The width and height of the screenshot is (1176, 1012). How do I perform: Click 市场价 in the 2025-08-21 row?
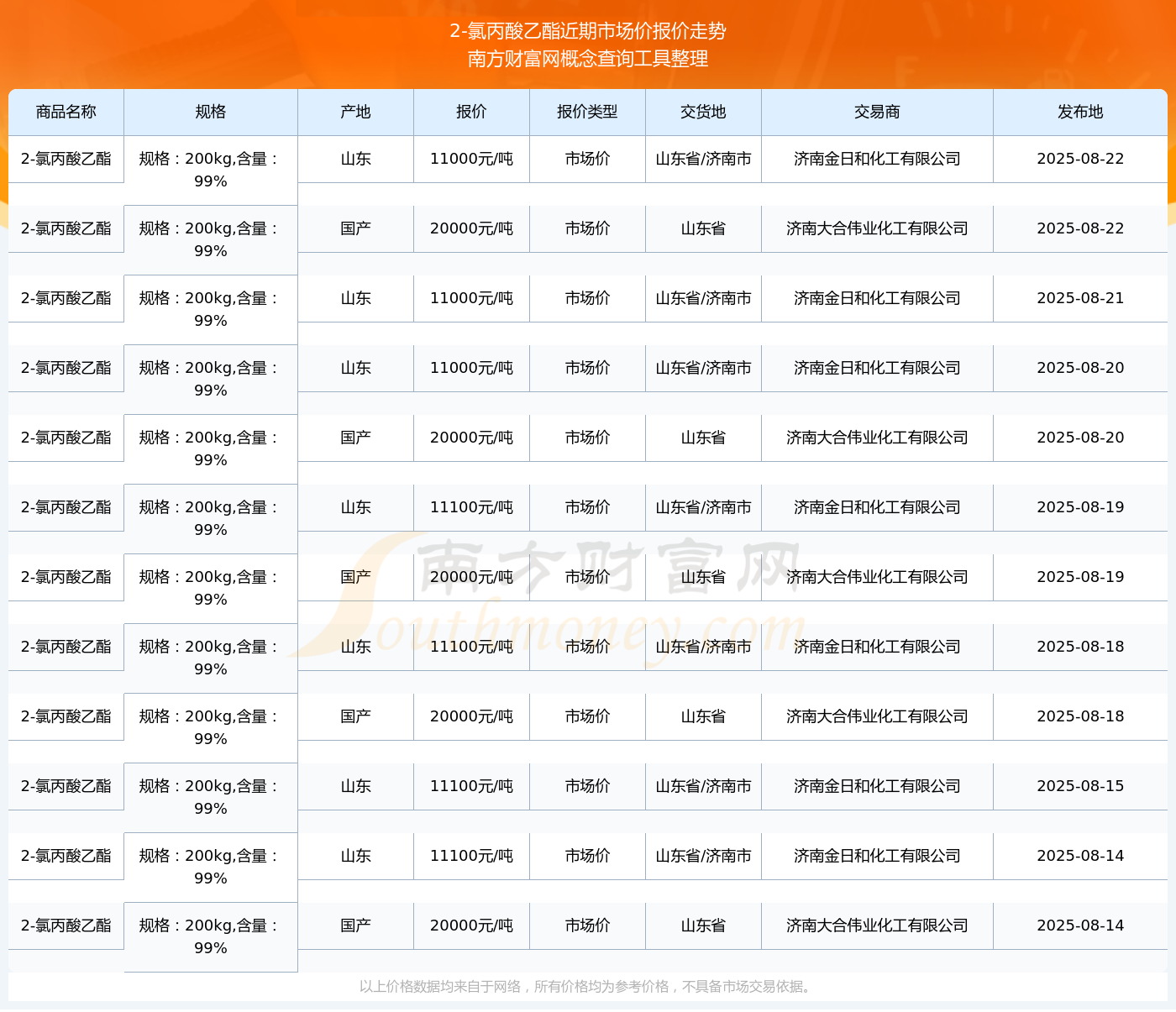point(587,298)
